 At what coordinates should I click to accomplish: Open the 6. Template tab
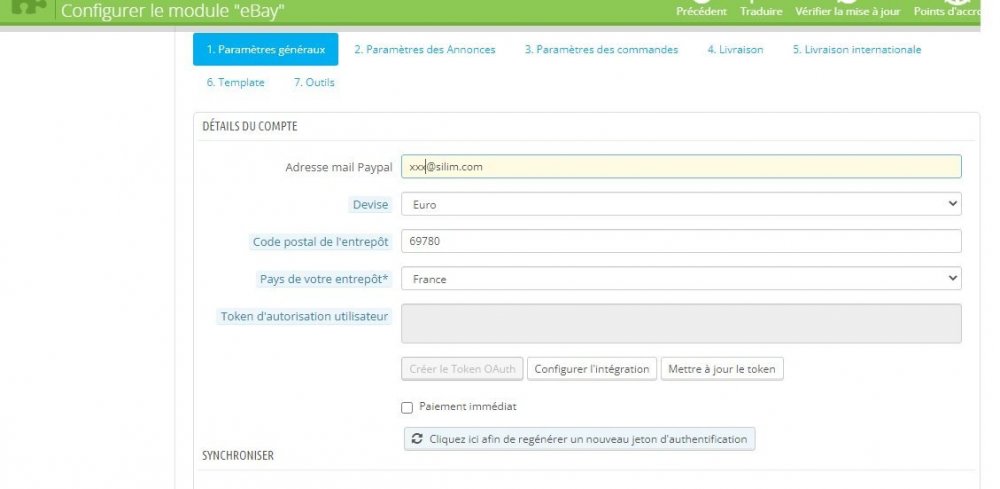tap(235, 82)
